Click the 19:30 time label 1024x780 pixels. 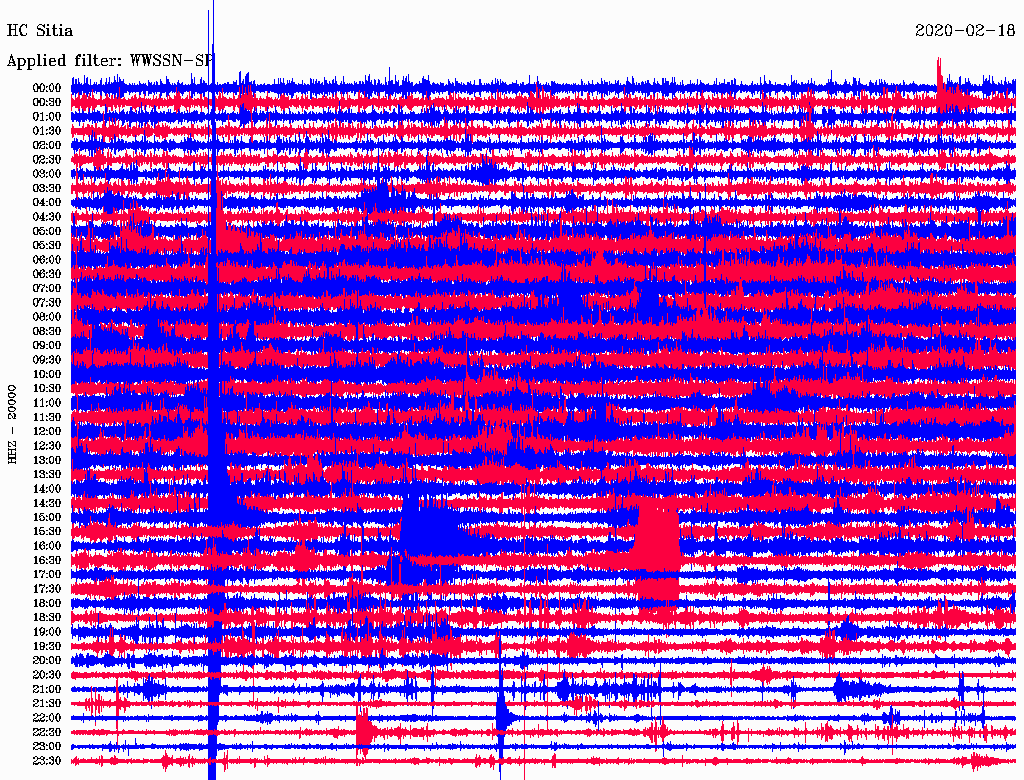click(47, 646)
